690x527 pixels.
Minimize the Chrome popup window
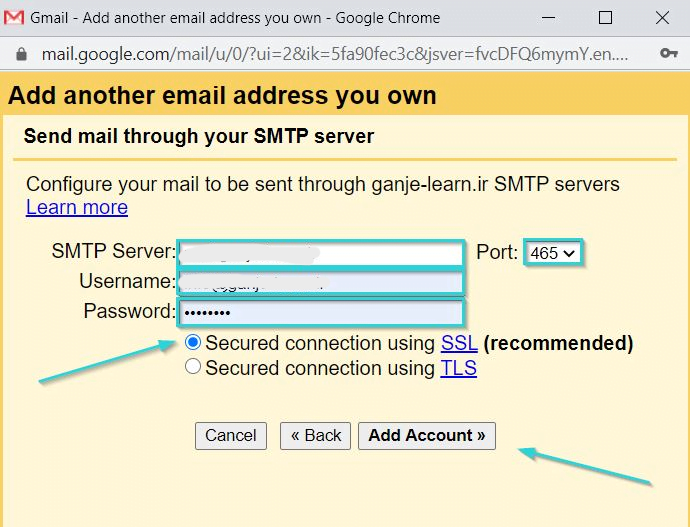[550, 18]
